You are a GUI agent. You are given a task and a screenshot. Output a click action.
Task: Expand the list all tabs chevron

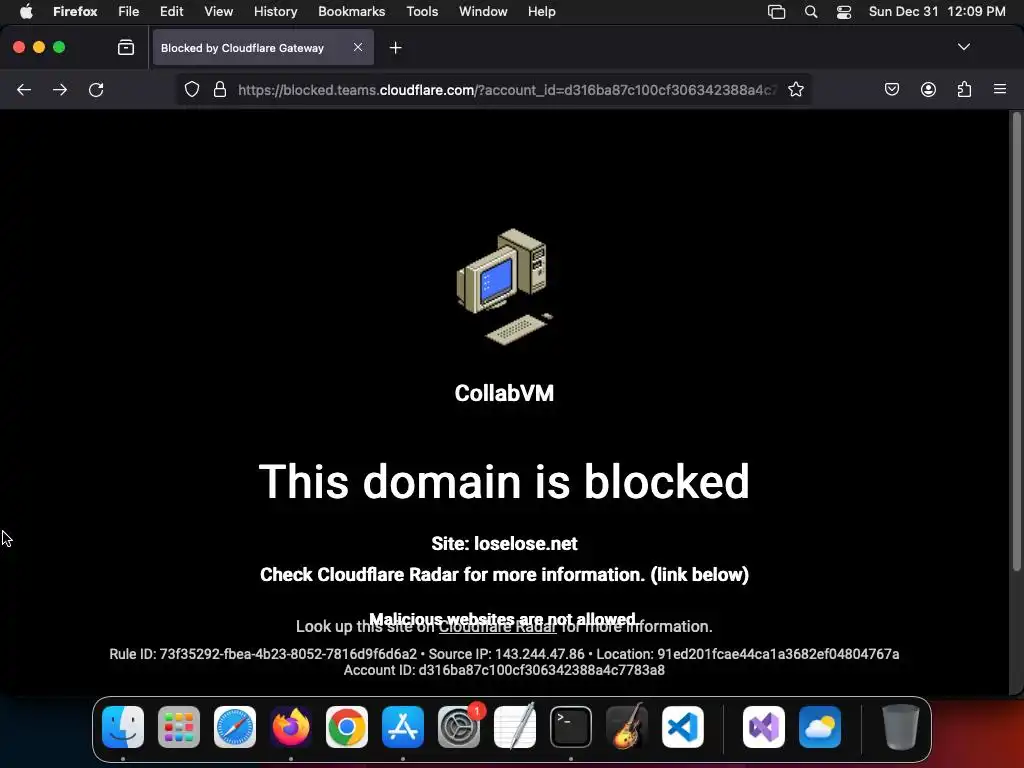coord(963,47)
